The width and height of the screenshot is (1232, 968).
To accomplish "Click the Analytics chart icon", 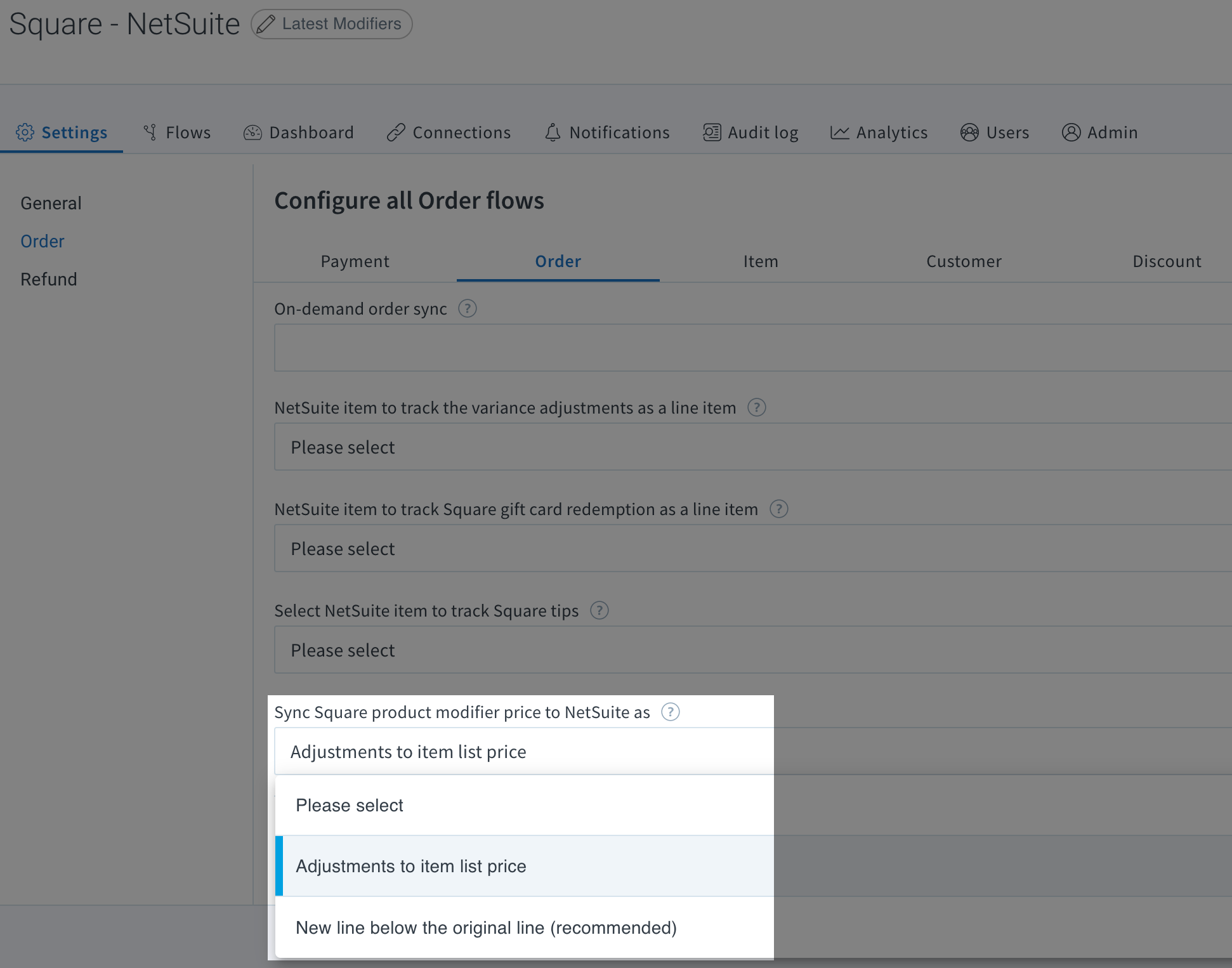I will (840, 133).
